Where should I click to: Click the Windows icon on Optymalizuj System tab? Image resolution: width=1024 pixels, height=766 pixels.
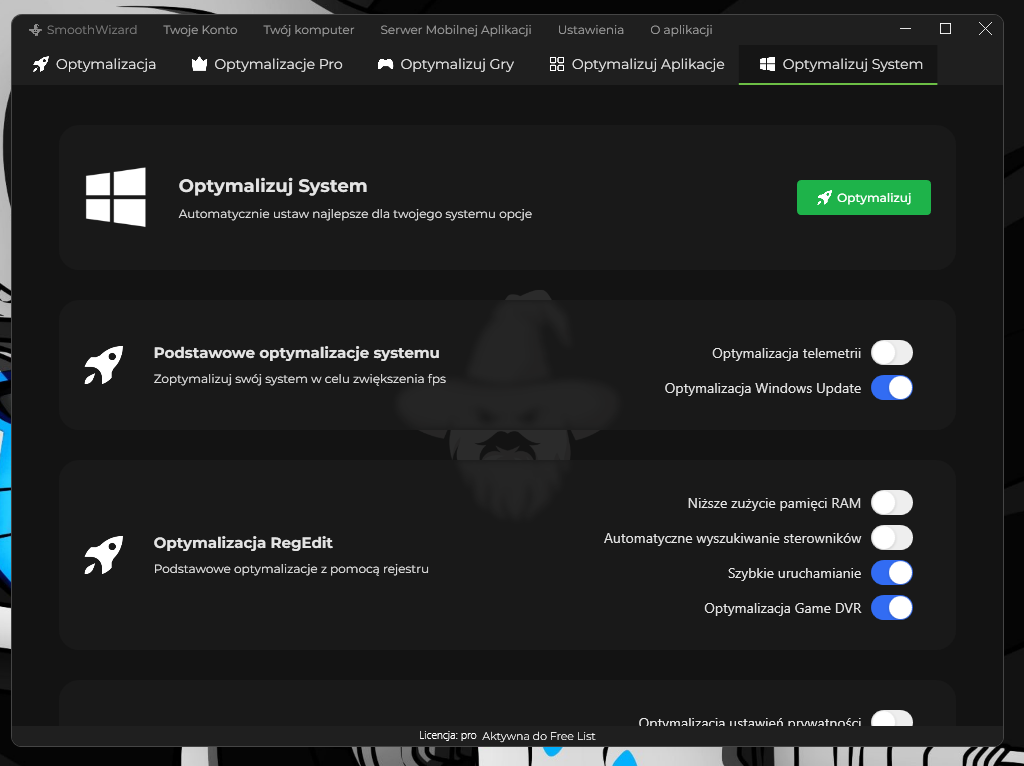tap(767, 64)
